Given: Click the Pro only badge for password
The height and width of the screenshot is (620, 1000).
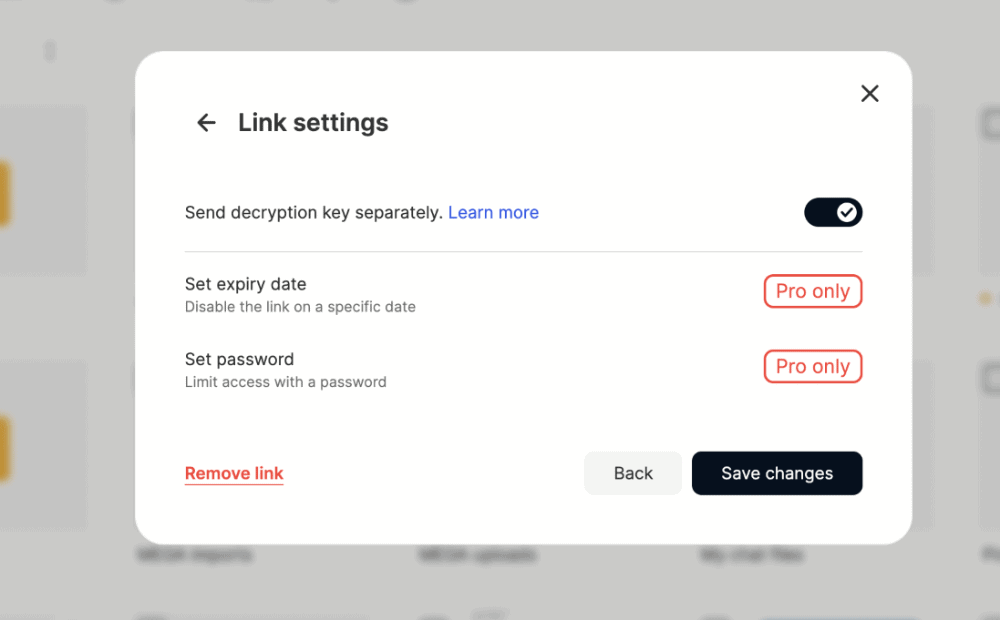Looking at the screenshot, I should click(812, 366).
